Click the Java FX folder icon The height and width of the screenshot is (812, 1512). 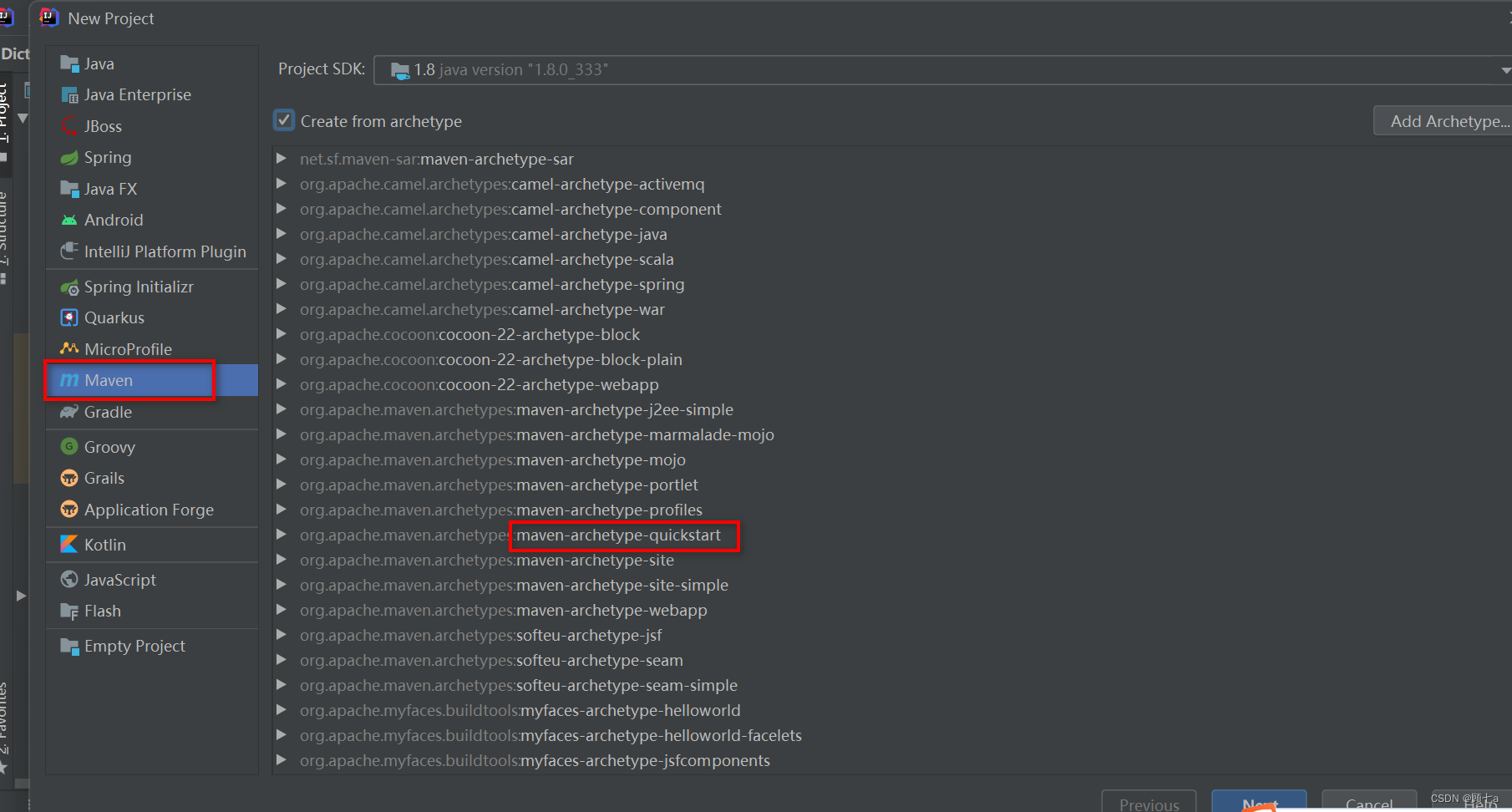click(x=69, y=189)
